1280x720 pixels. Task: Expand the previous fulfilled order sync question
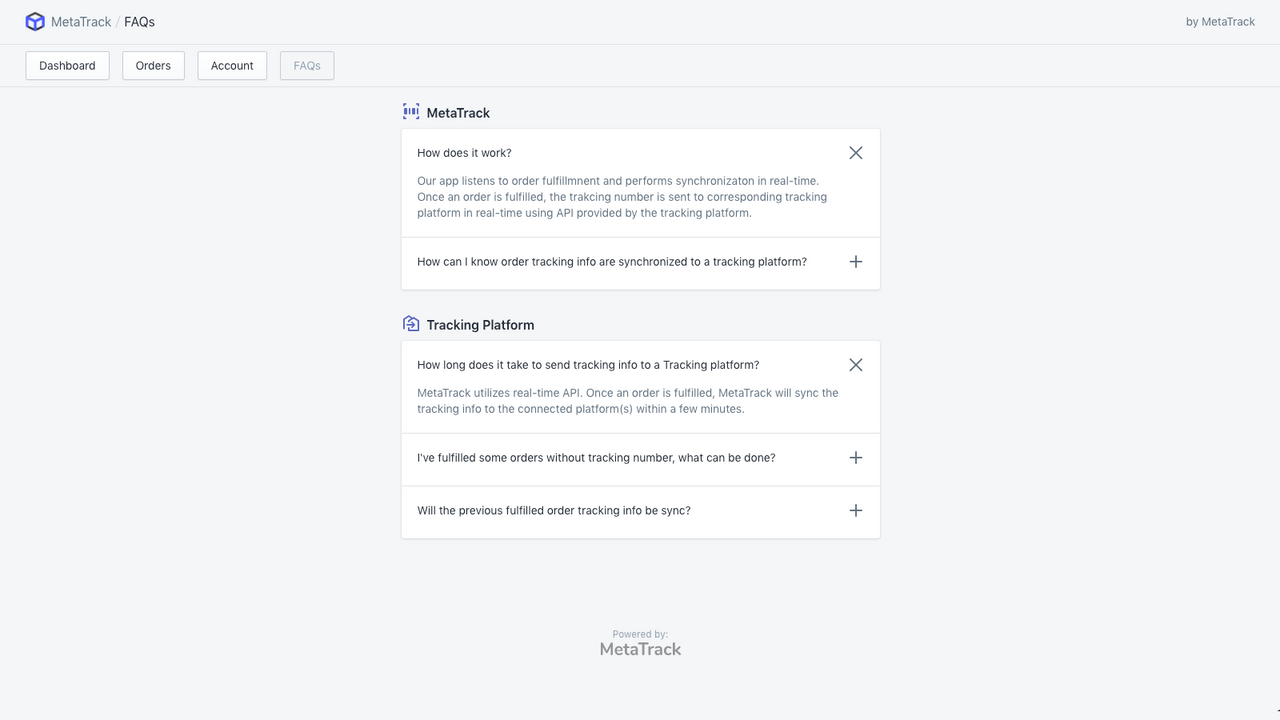855,511
